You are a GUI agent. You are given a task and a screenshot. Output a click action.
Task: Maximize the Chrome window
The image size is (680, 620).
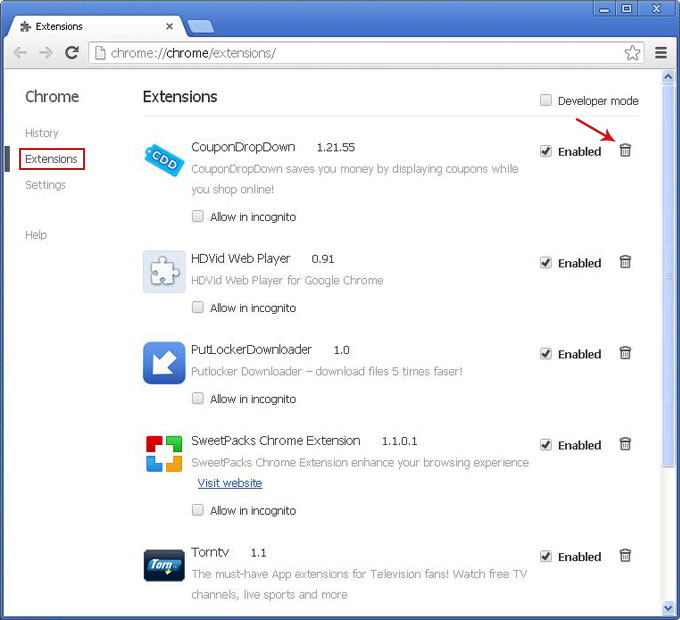click(x=626, y=9)
